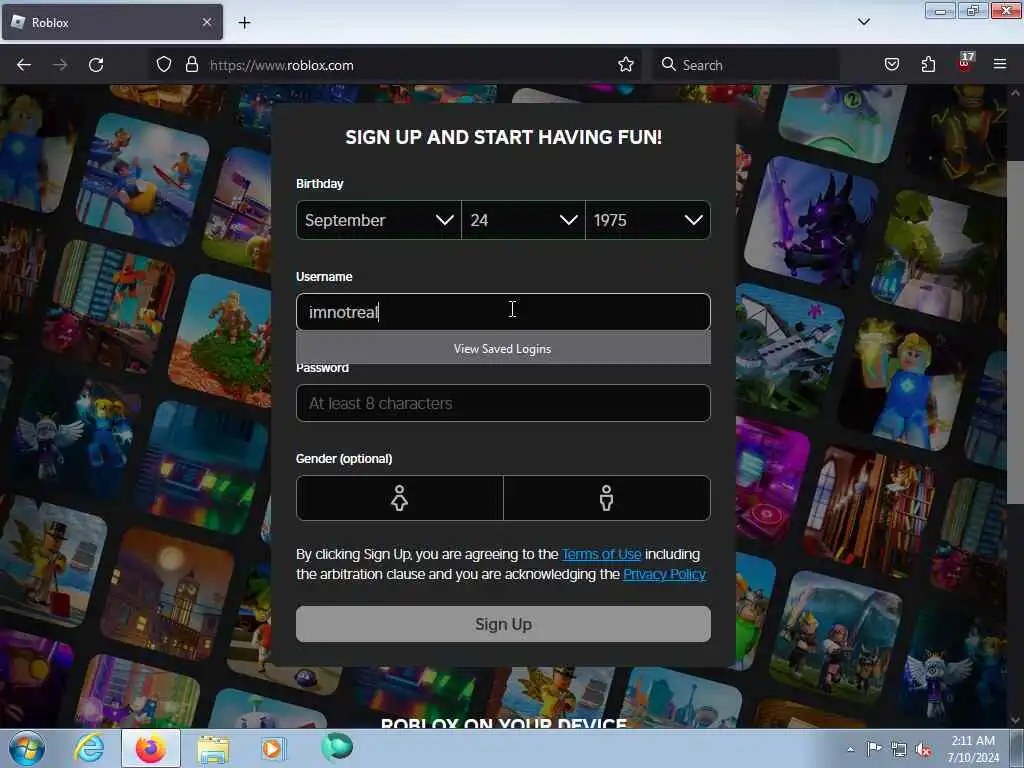Viewport: 1024px width, 768px height.
Task: View site security padlock details
Action: click(191, 65)
